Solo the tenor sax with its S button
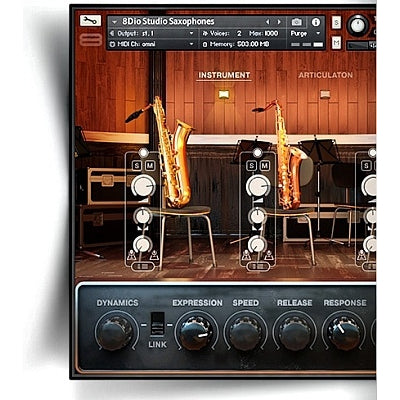This screenshot has width=400, height=400. (x=252, y=166)
